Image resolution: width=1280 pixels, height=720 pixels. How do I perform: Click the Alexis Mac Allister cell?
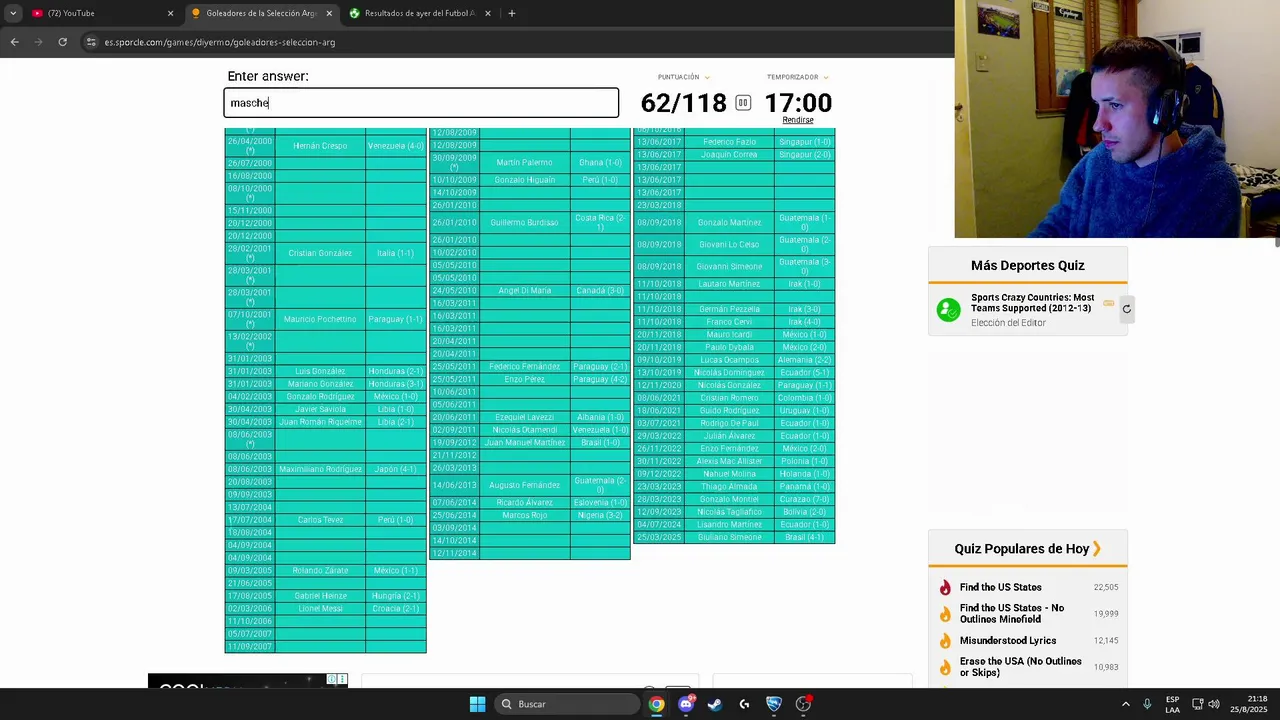[x=729, y=461]
